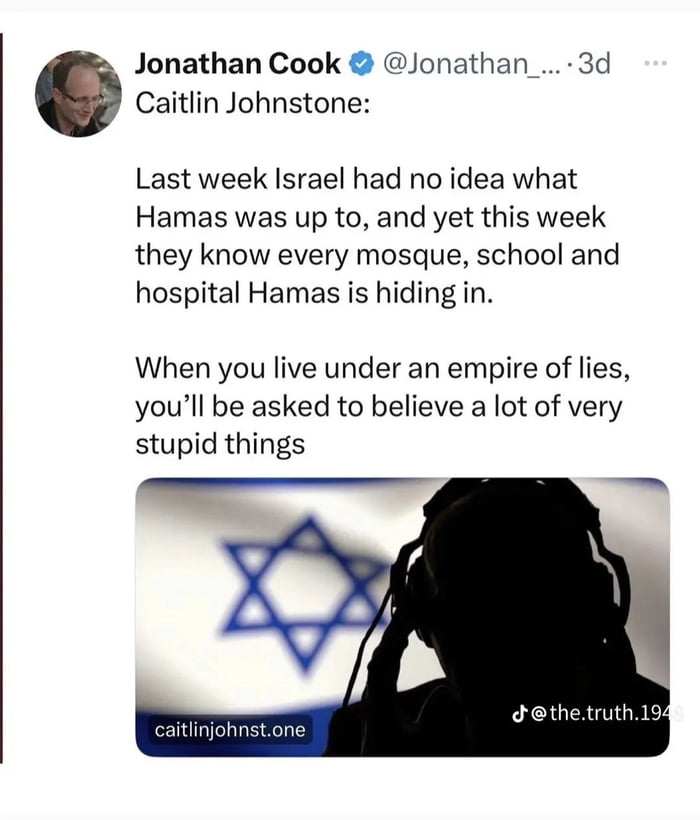Click the 'stupid things' text line
Viewport: 700px width, 820px height.
[x=220, y=441]
